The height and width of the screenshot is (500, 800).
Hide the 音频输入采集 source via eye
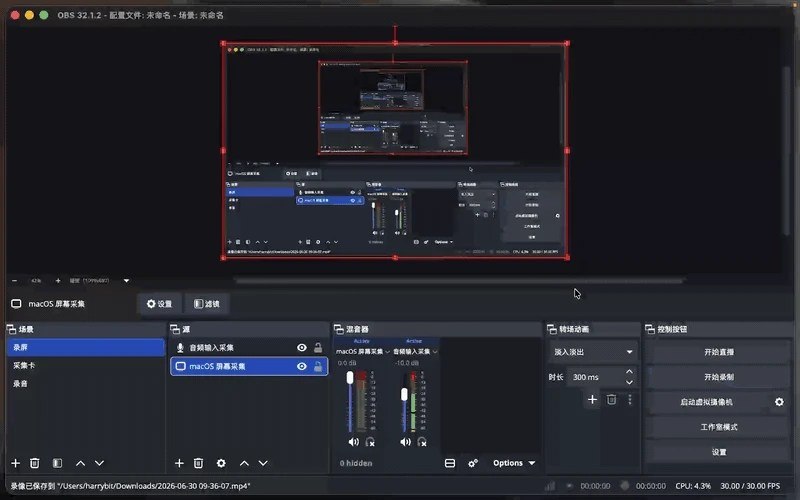pos(302,347)
